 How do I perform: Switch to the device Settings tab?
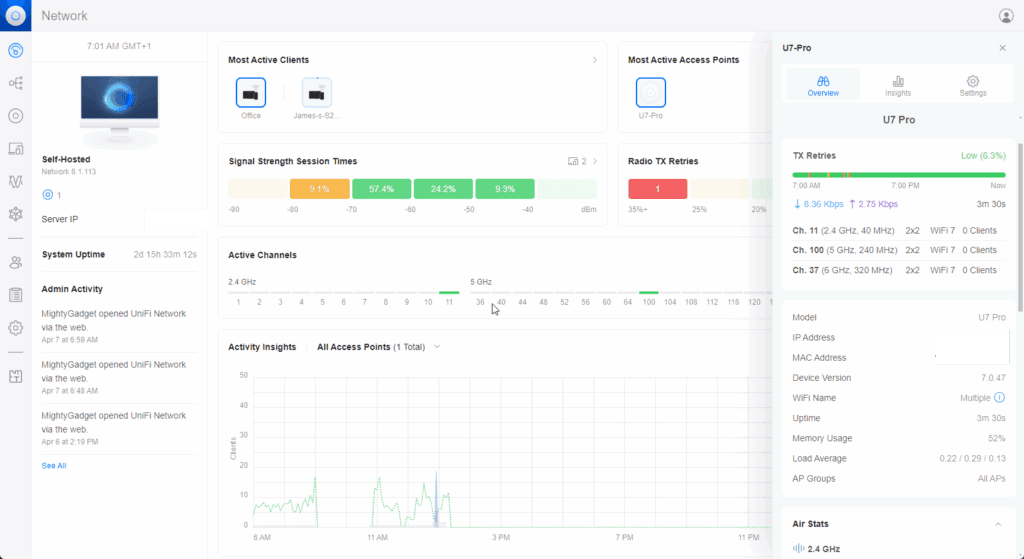pyautogui.click(x=972, y=86)
